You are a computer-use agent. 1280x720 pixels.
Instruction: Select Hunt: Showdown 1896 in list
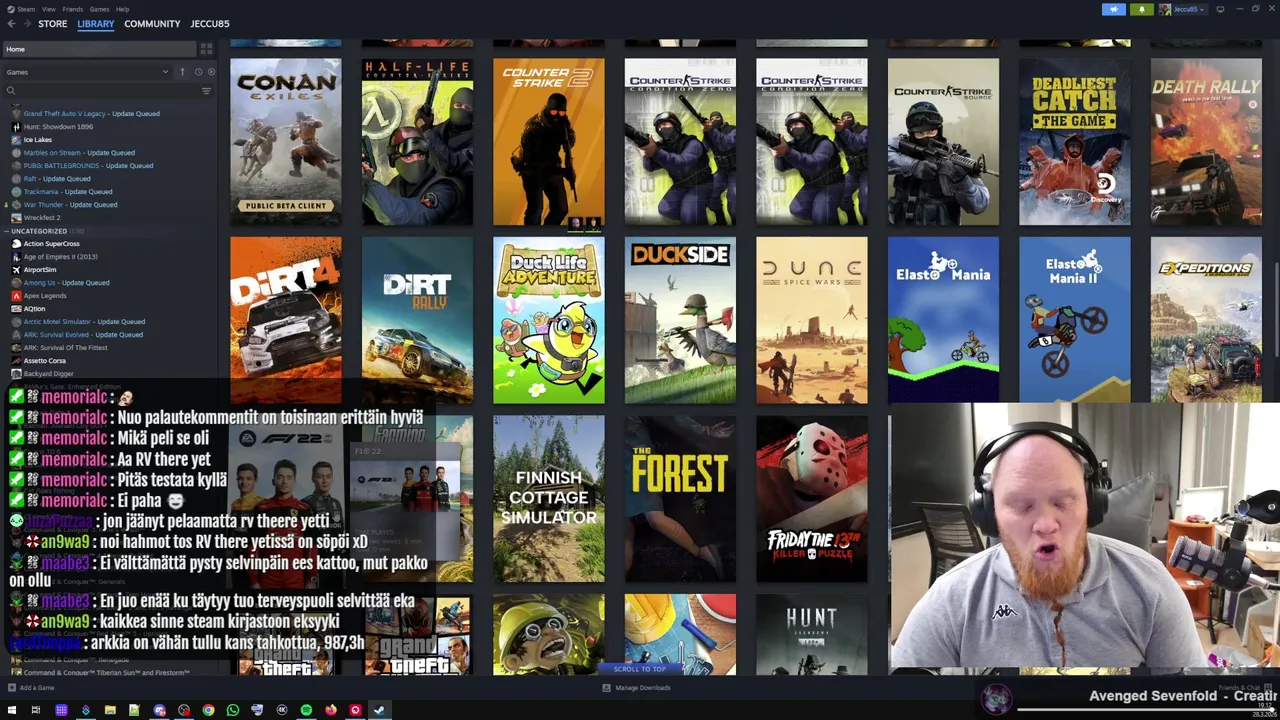(x=58, y=127)
